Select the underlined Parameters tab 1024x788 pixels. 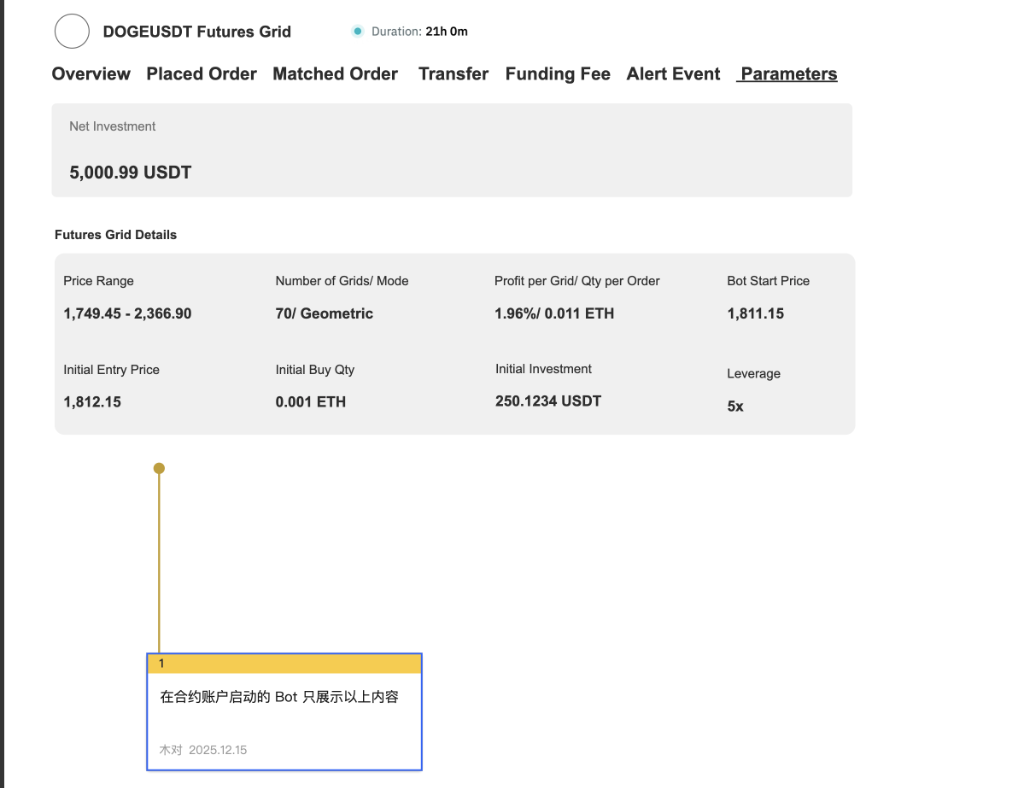pos(788,74)
